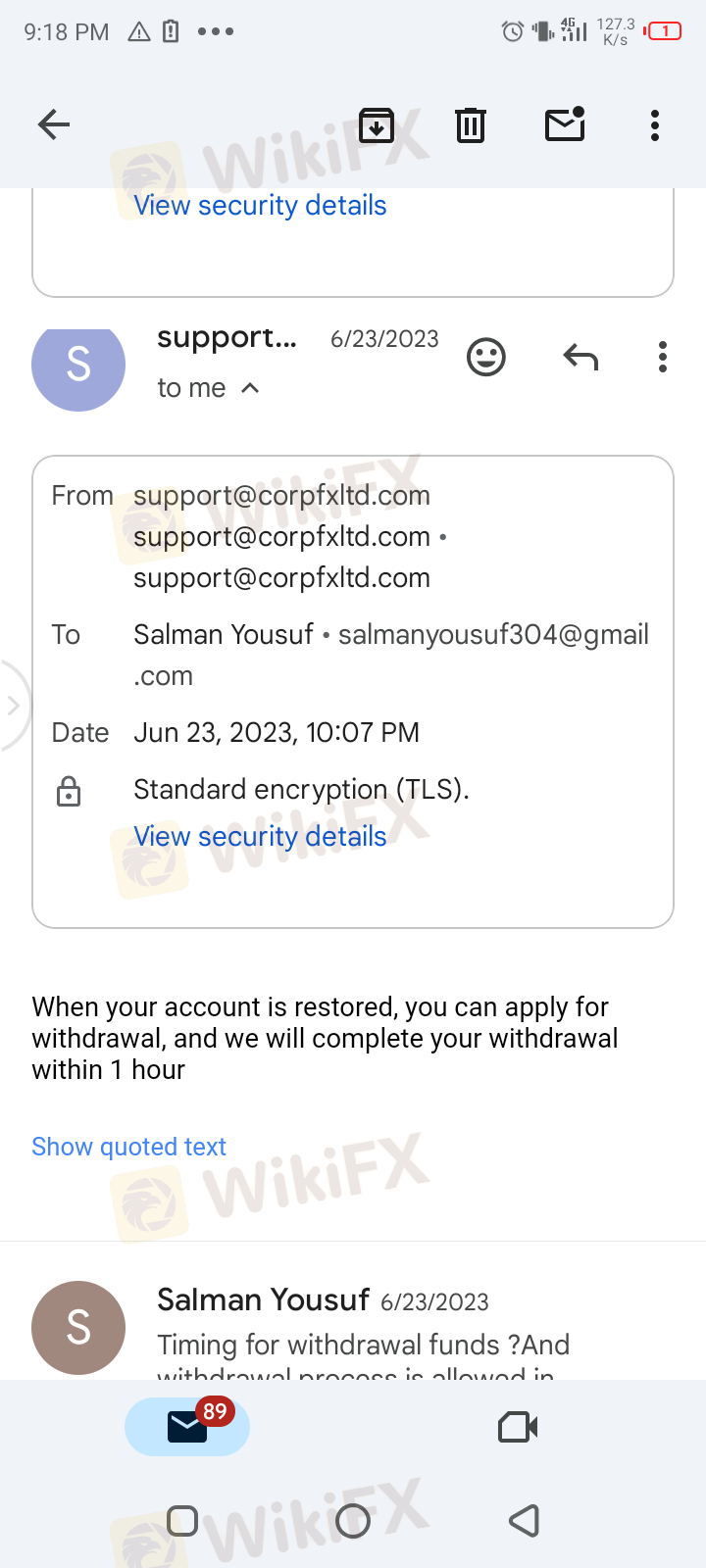Open the support sender's avatar
This screenshot has width=706, height=1568.
coord(78,365)
